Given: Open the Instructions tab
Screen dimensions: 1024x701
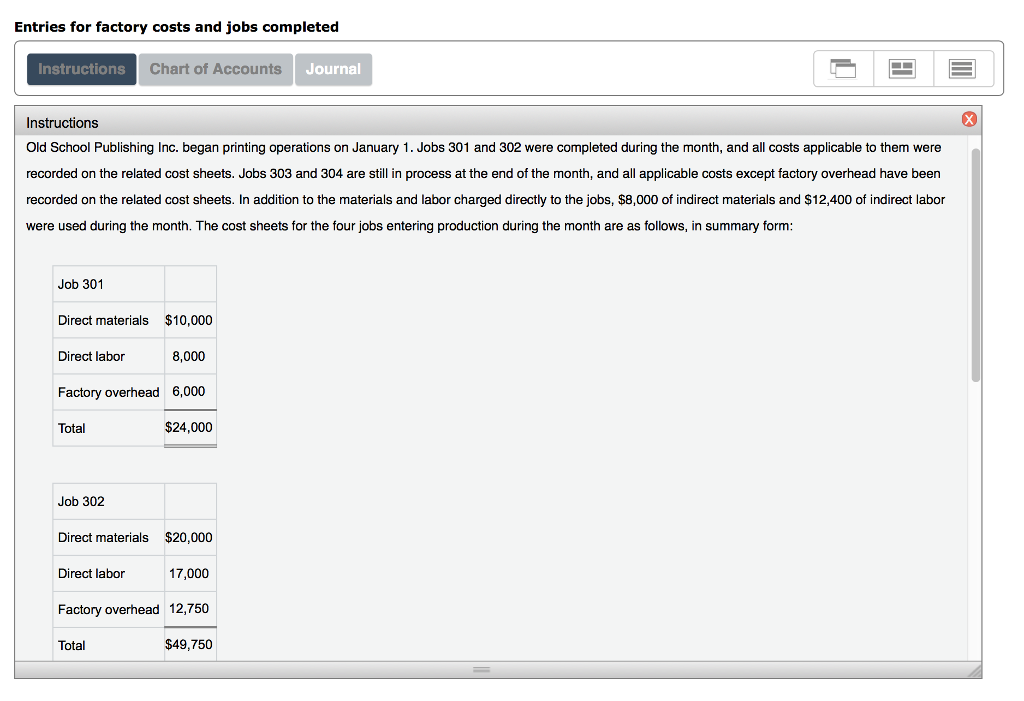Looking at the screenshot, I should (x=82, y=69).
